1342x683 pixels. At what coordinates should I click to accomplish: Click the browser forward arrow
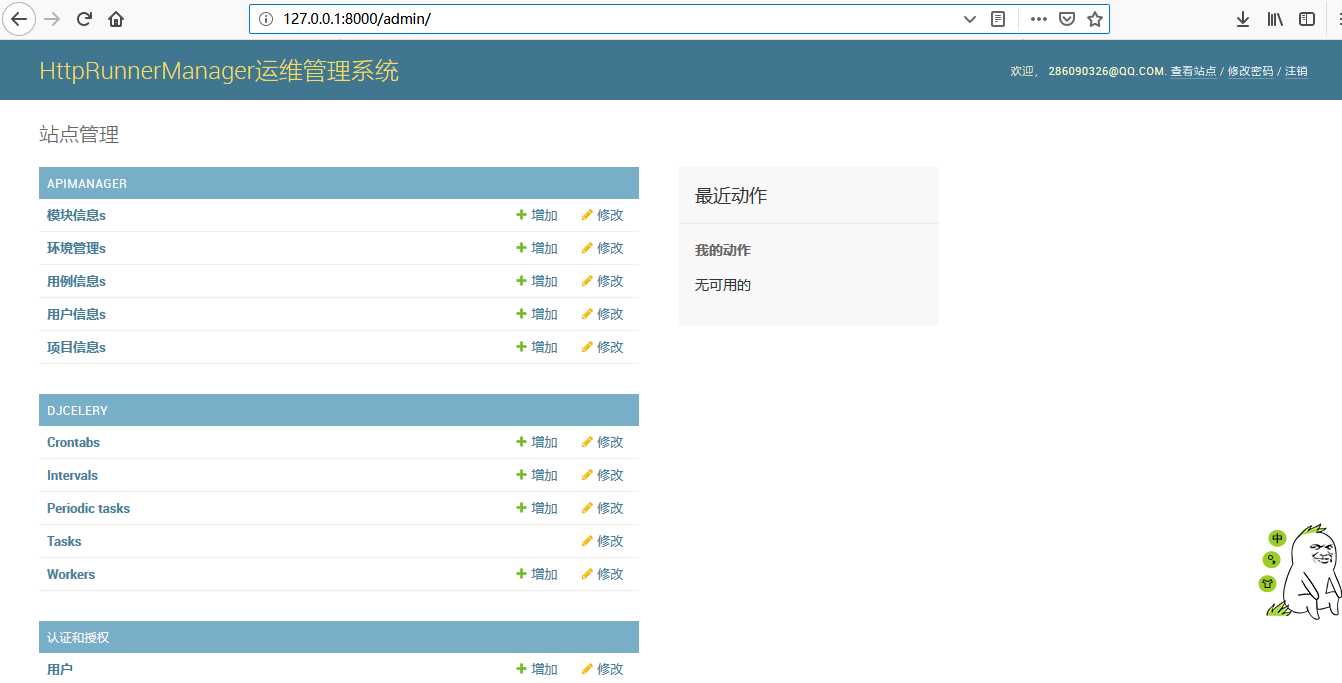[53, 19]
